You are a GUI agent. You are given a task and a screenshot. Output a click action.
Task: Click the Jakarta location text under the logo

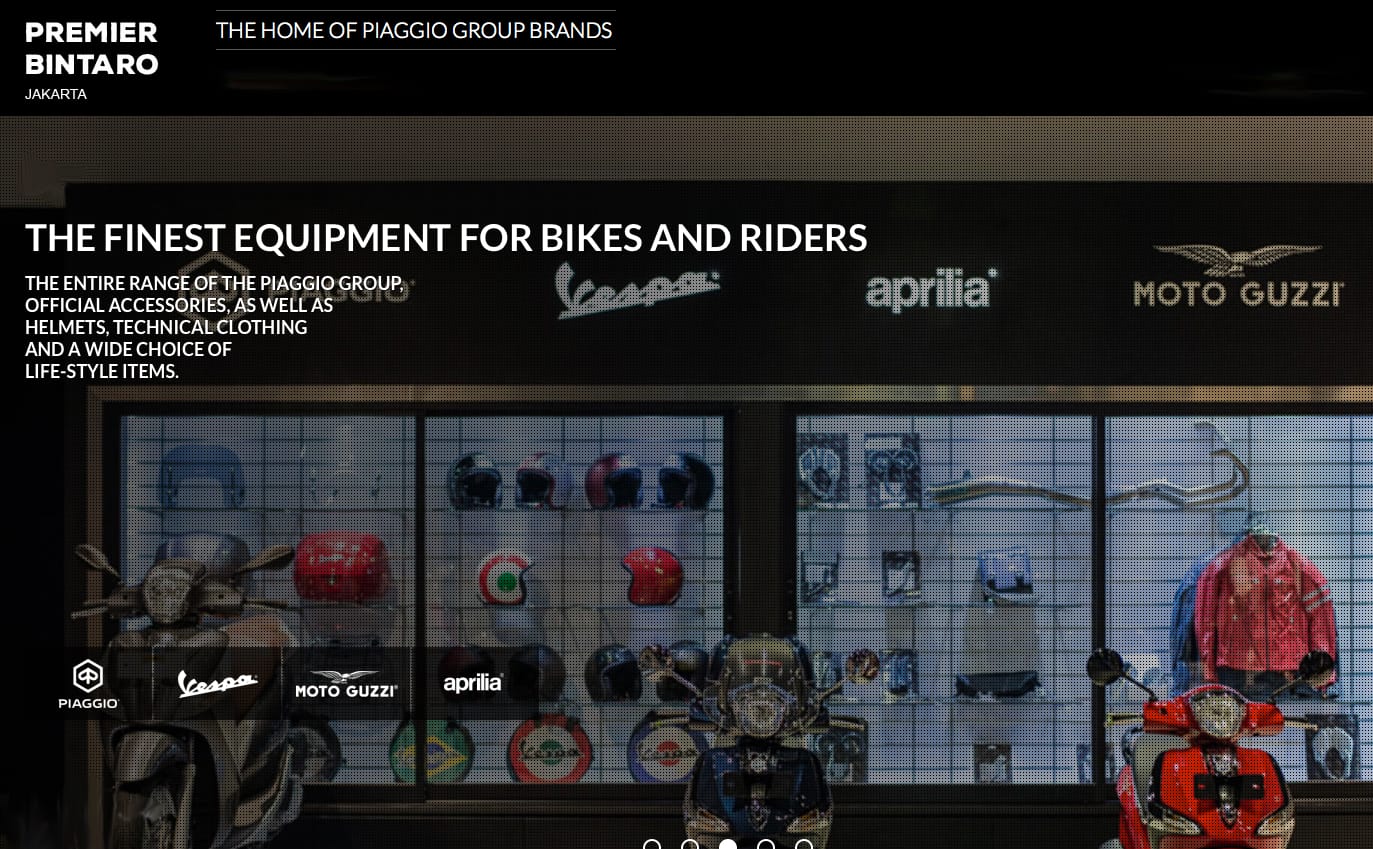coord(56,94)
